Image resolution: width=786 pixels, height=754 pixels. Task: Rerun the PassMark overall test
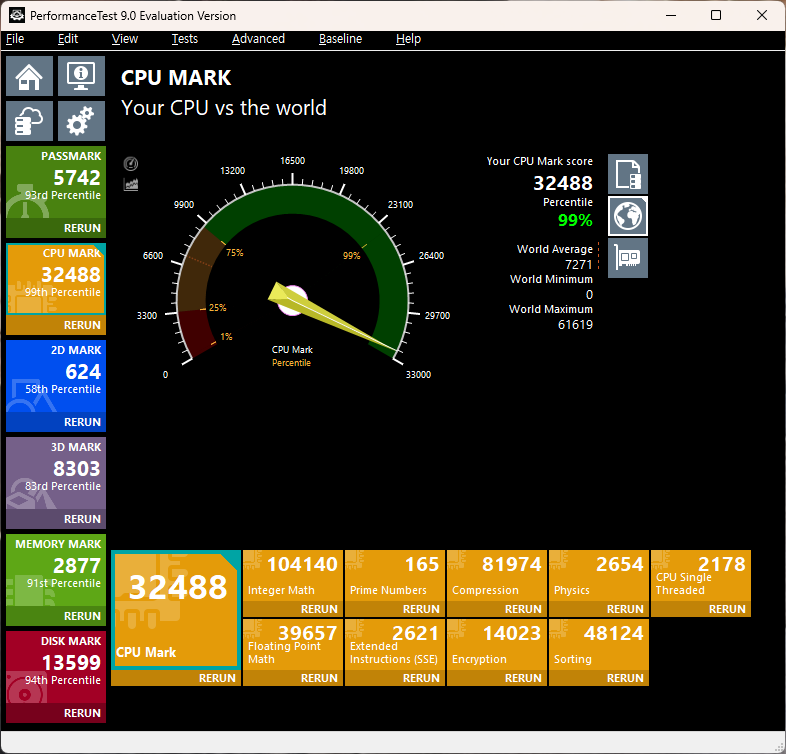(x=56, y=228)
